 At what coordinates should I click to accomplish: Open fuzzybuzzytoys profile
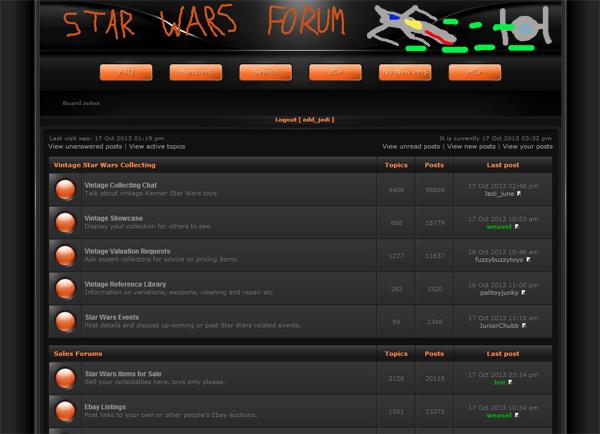point(499,259)
